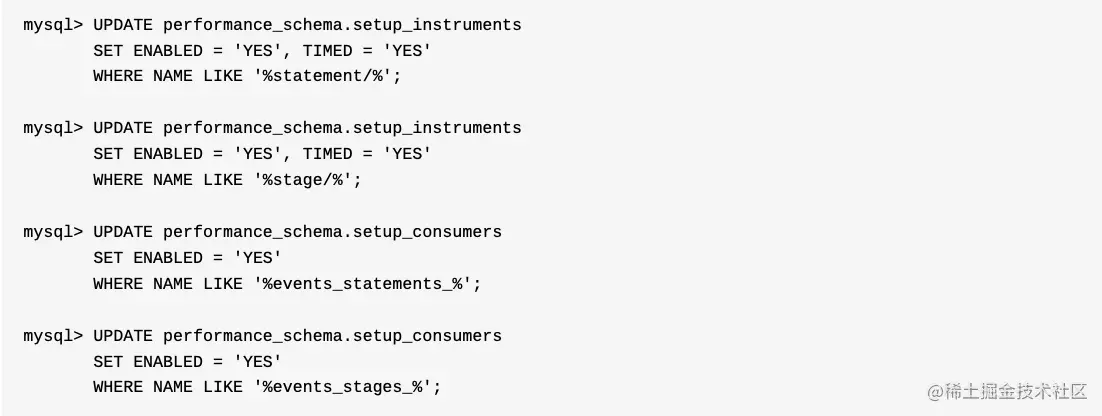This screenshot has height=416, width=1102.
Task: Click WHERE in the third statement
Action: click(118, 284)
